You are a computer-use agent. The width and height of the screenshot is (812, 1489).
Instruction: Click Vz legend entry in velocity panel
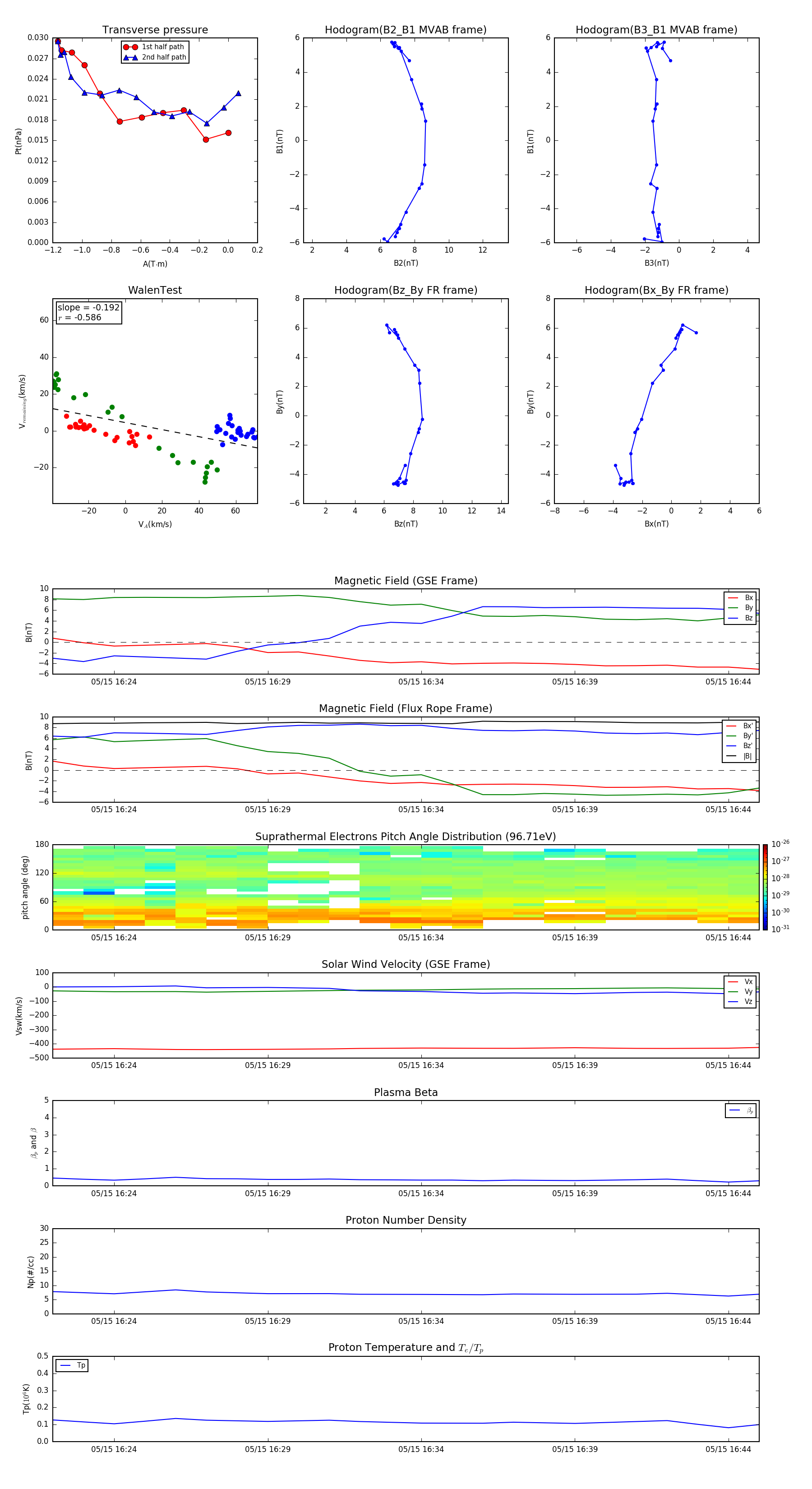click(x=740, y=1002)
